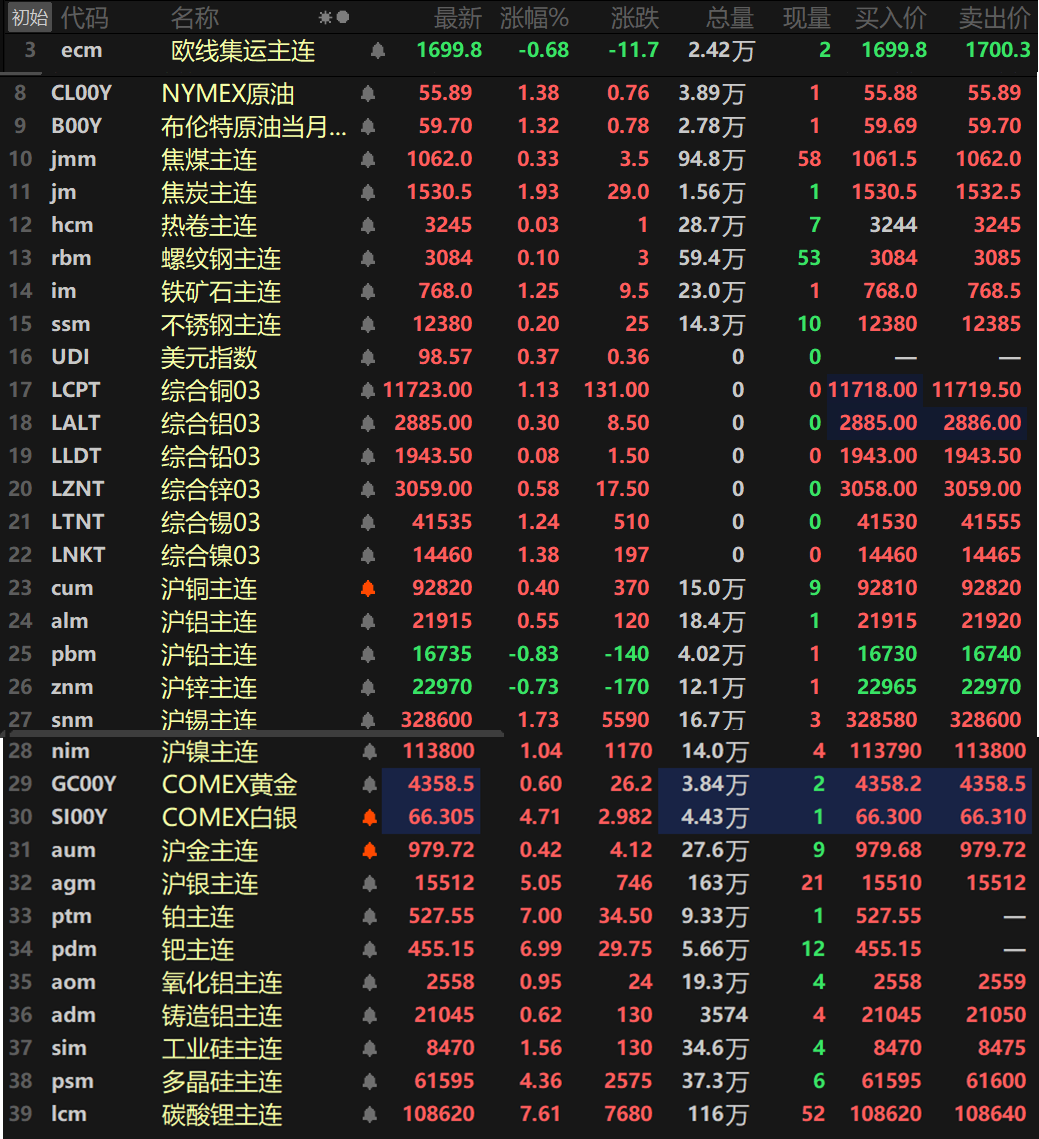The height and width of the screenshot is (1139, 1039).
Task: Click the bell icon for 不锈钢主连
Action: 368,324
